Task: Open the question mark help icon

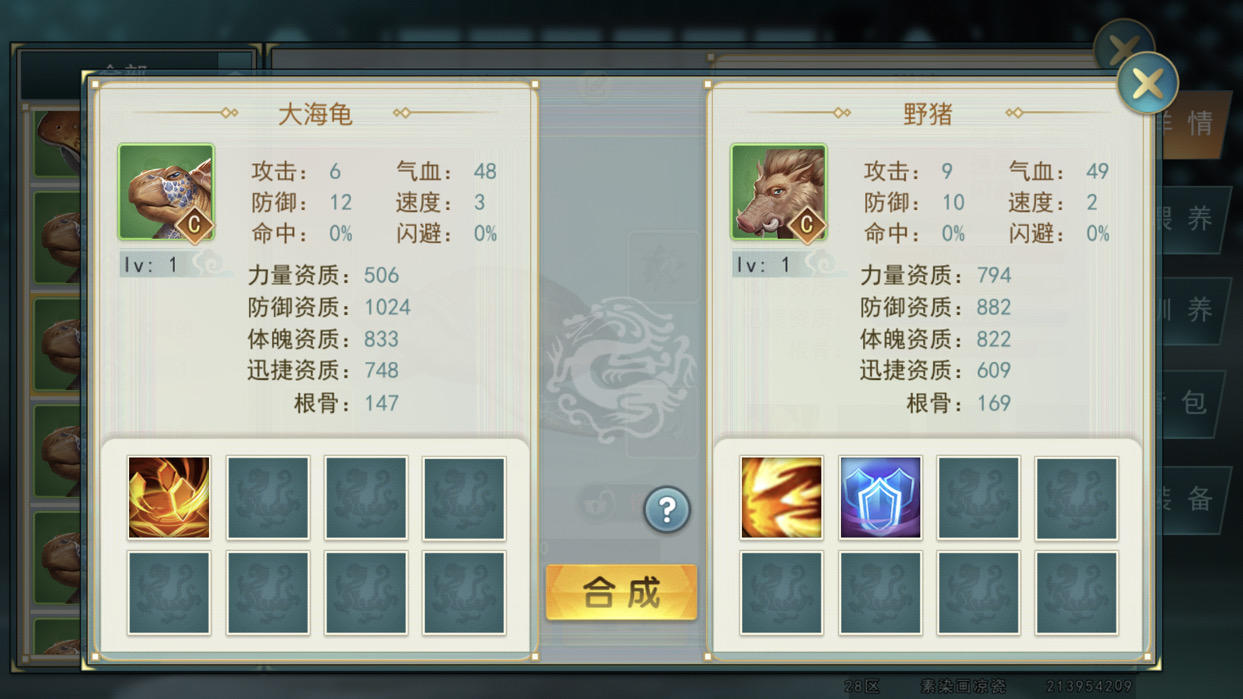Action: [666, 510]
